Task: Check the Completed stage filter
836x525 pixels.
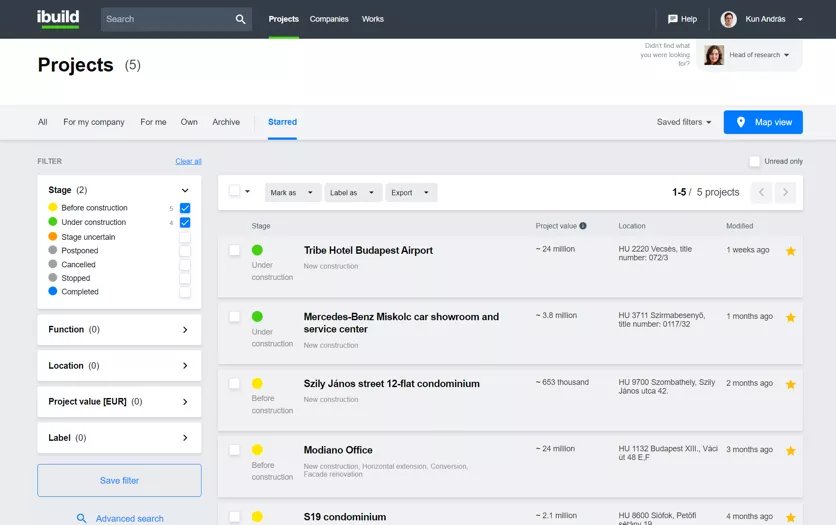Action: coord(185,292)
